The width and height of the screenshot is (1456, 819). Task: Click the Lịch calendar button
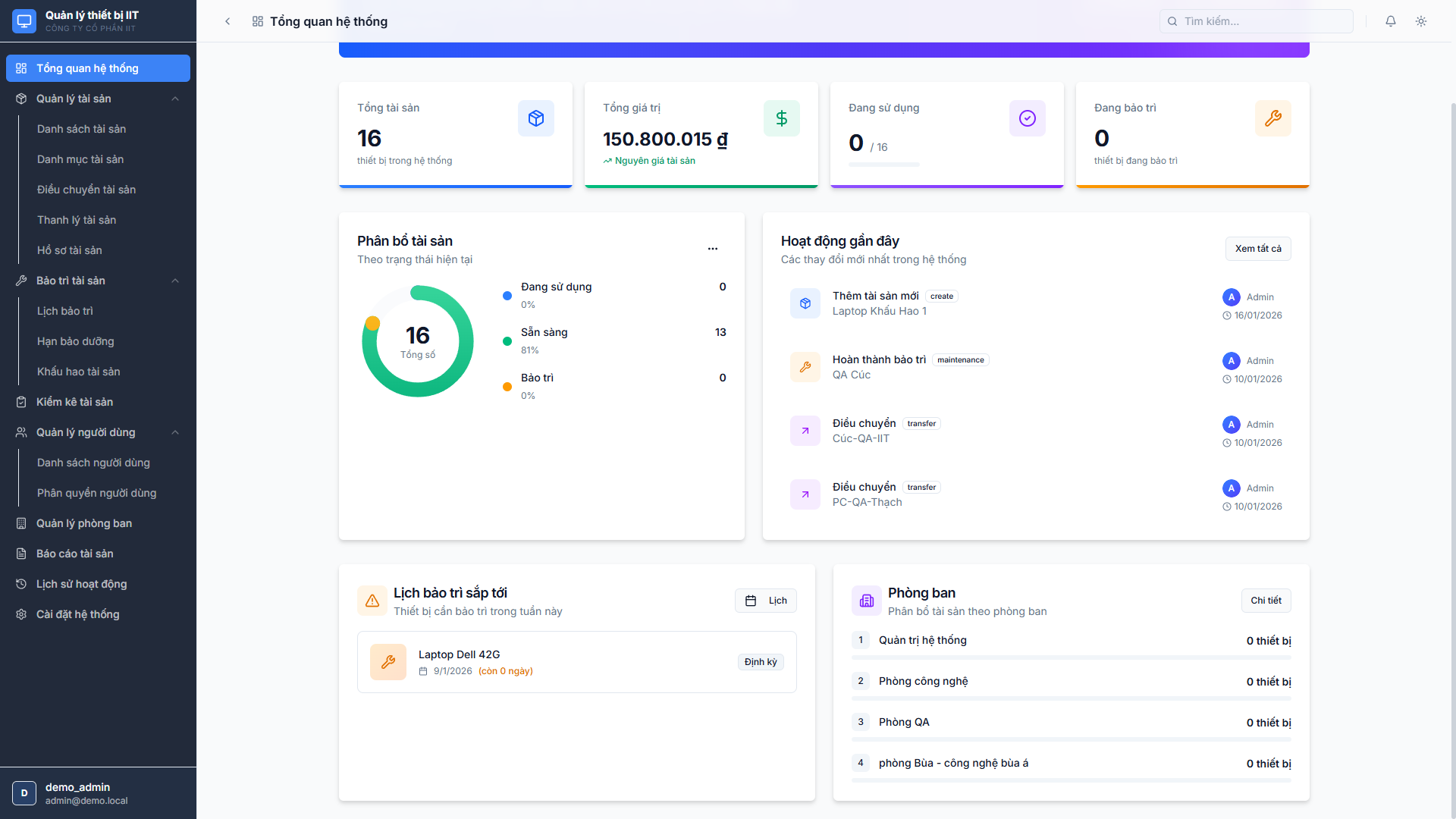[766, 601]
